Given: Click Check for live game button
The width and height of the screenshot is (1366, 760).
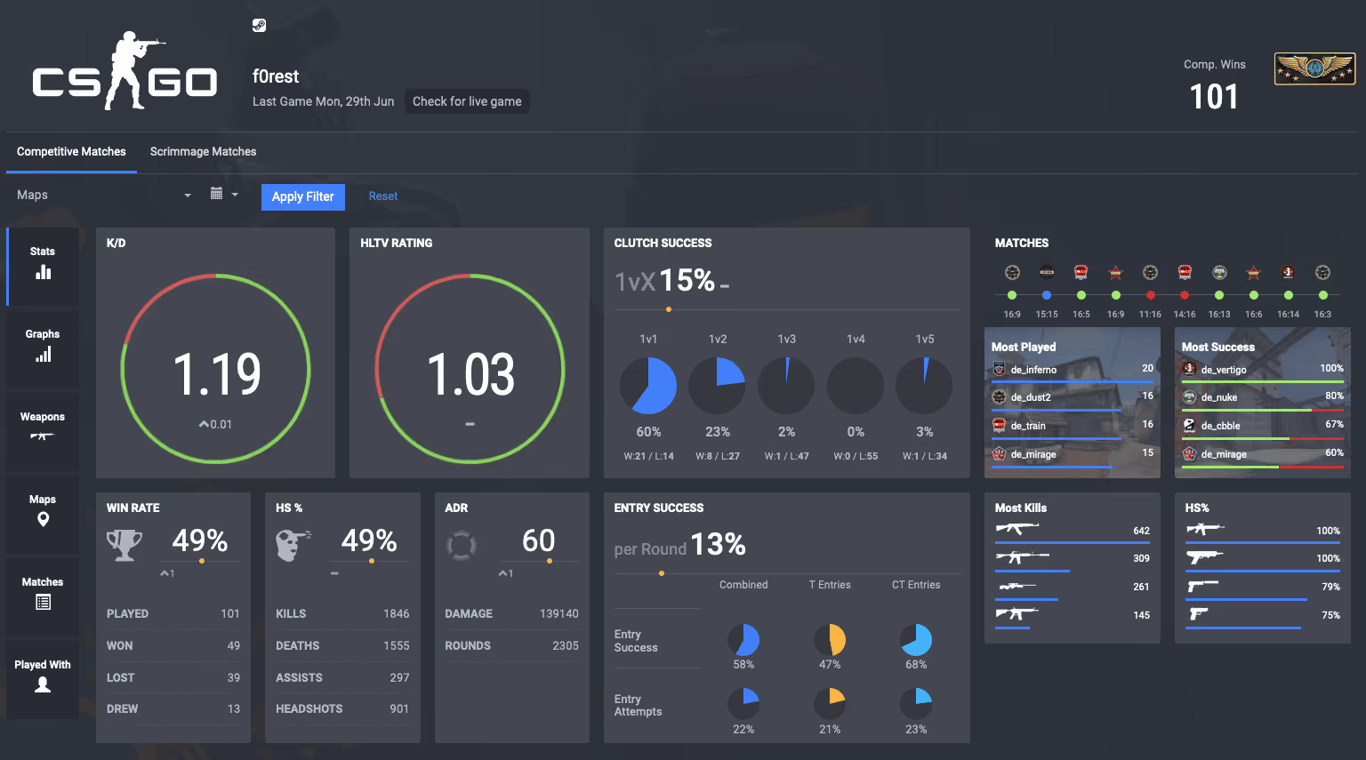Looking at the screenshot, I should (467, 101).
